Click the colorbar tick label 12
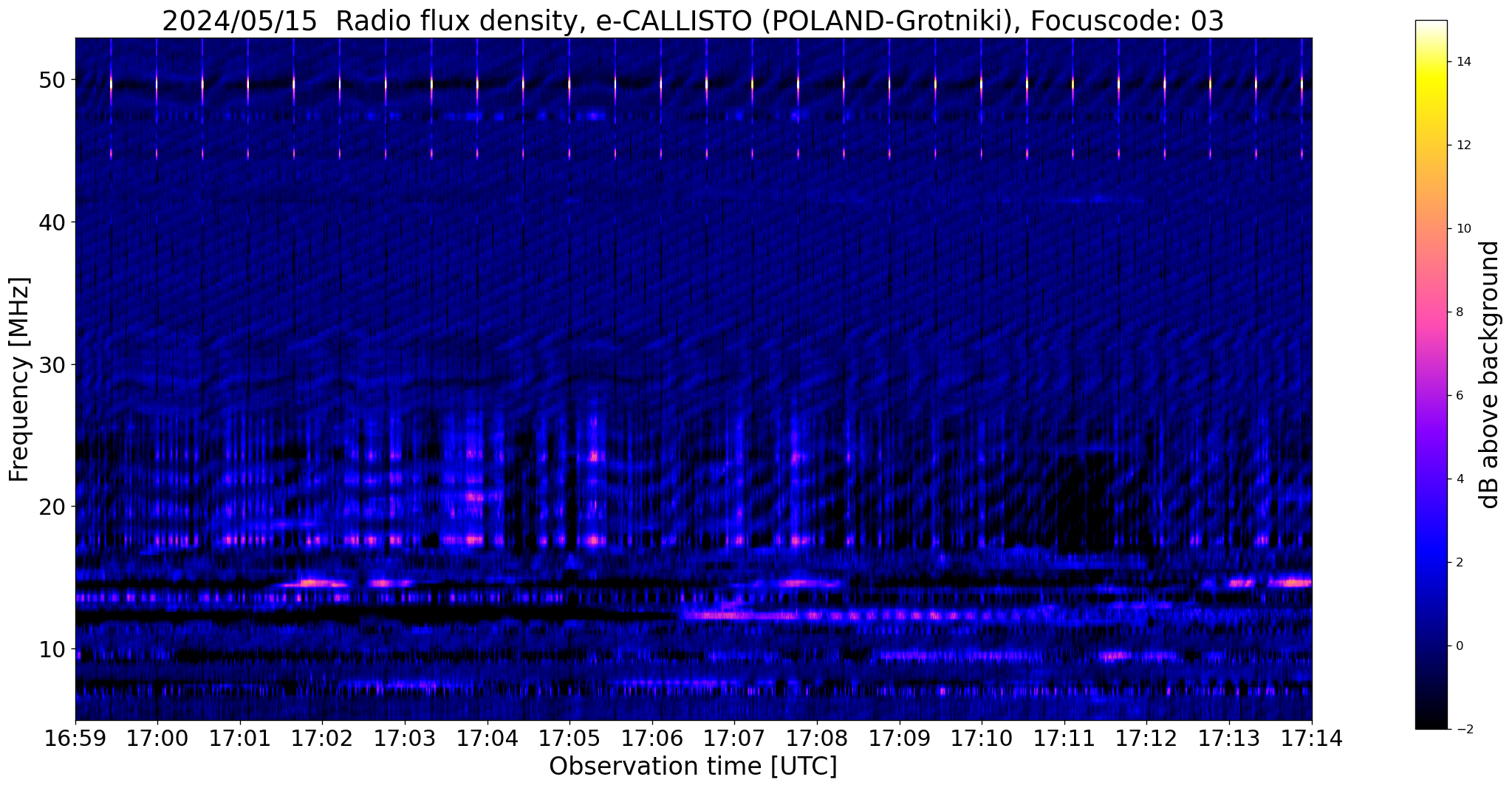Screen dimensions: 1512x788 pyautogui.click(x=1463, y=145)
